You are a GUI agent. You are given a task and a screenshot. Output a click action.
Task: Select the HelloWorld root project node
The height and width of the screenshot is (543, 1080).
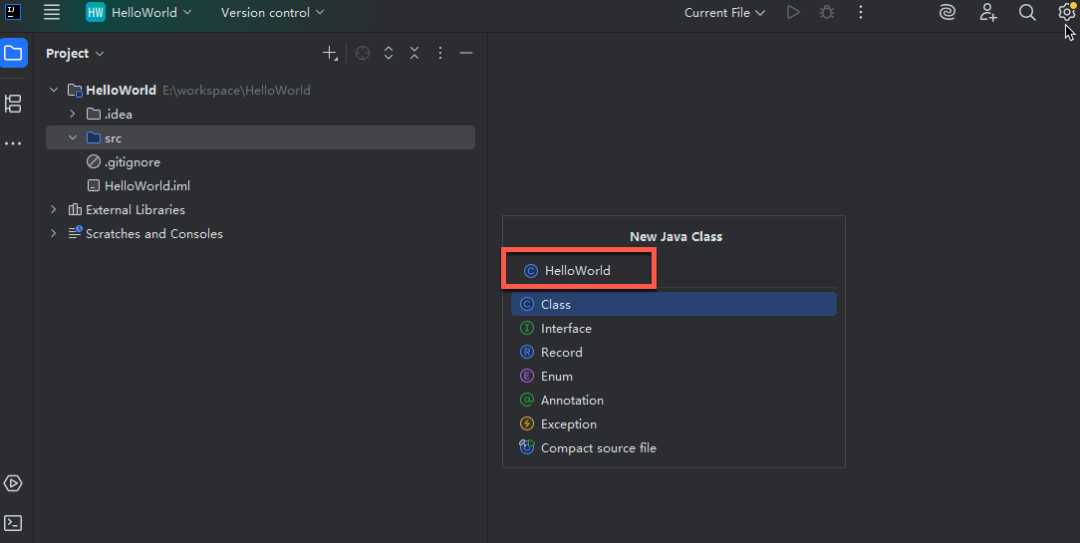tap(260, 90)
